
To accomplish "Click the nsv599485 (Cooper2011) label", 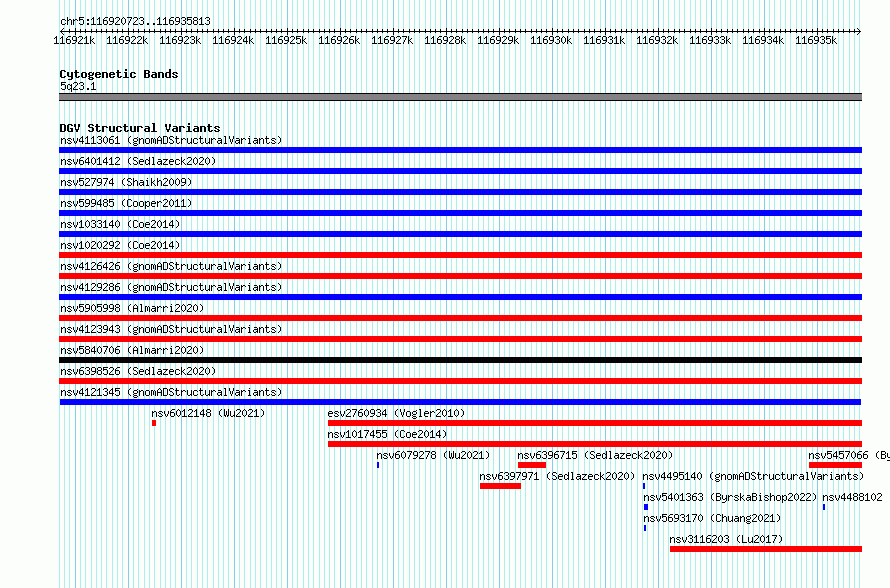I will tap(126, 203).
